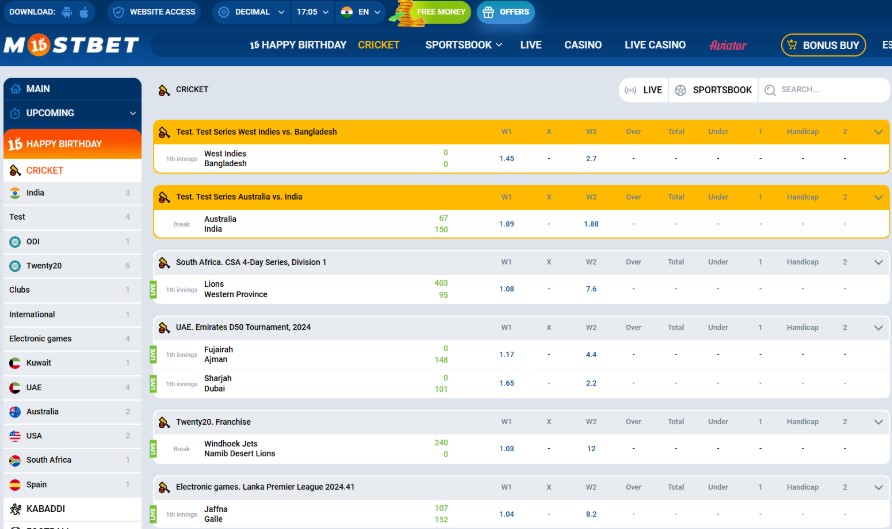Select India W2 odds 1.88
Image resolution: width=892 pixels, height=529 pixels.
[x=591, y=224]
